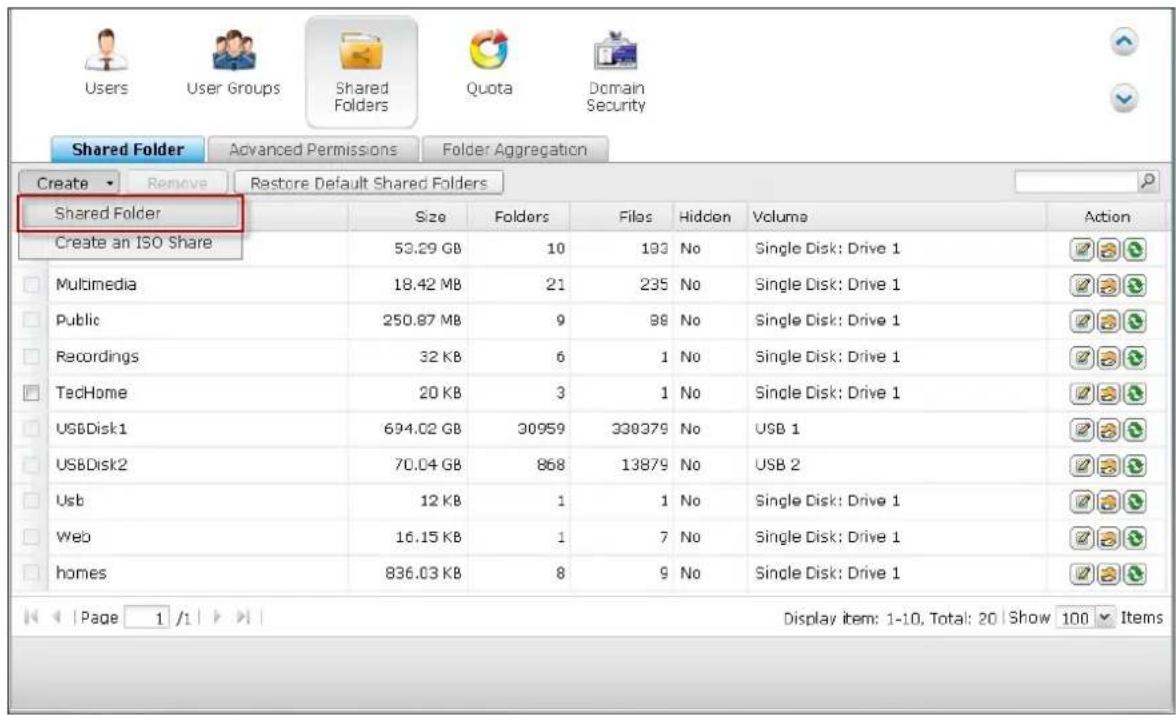Tick the USBDisk1 folder checkbox

[x=32, y=428]
